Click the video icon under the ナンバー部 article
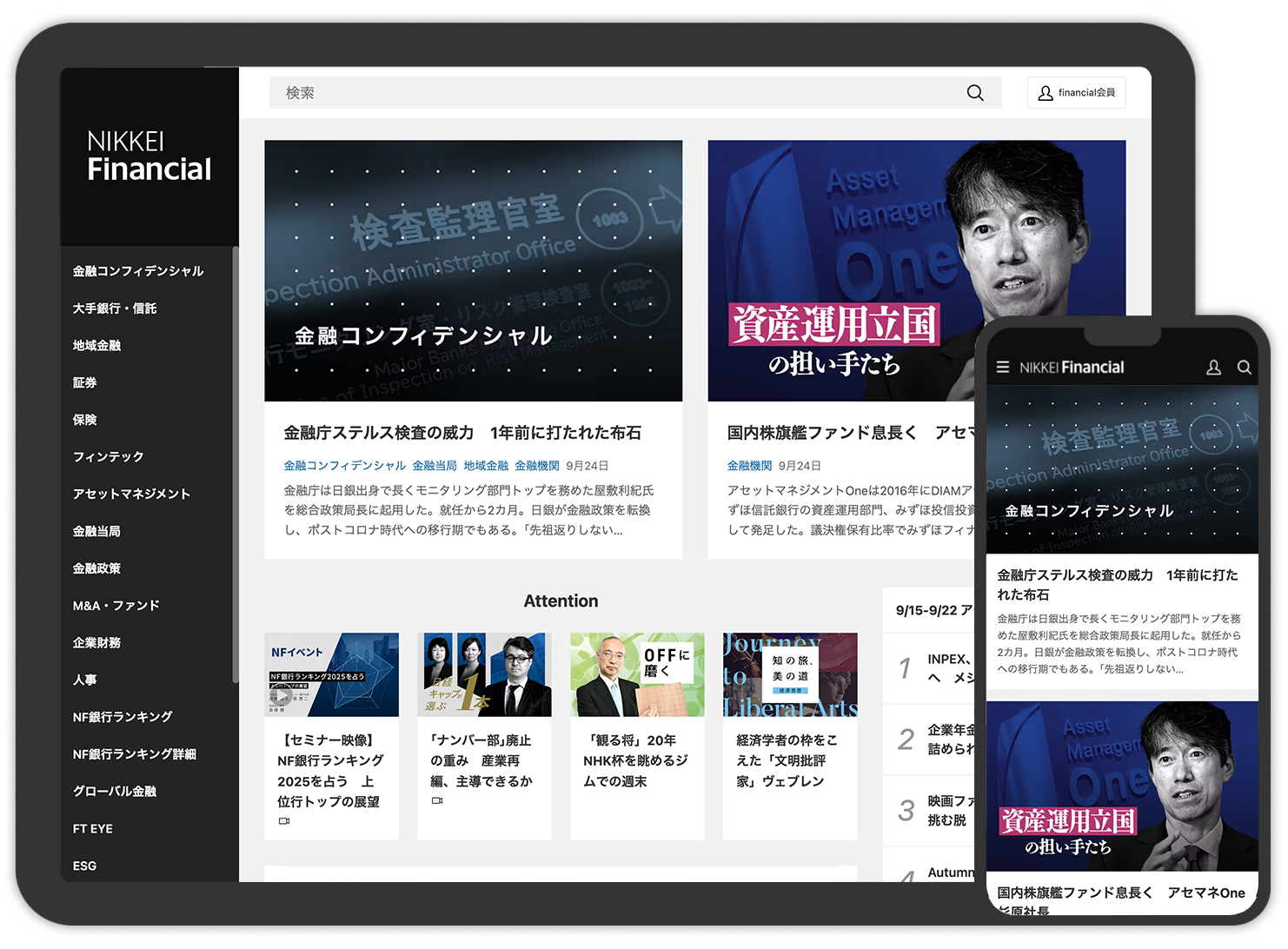 [436, 801]
